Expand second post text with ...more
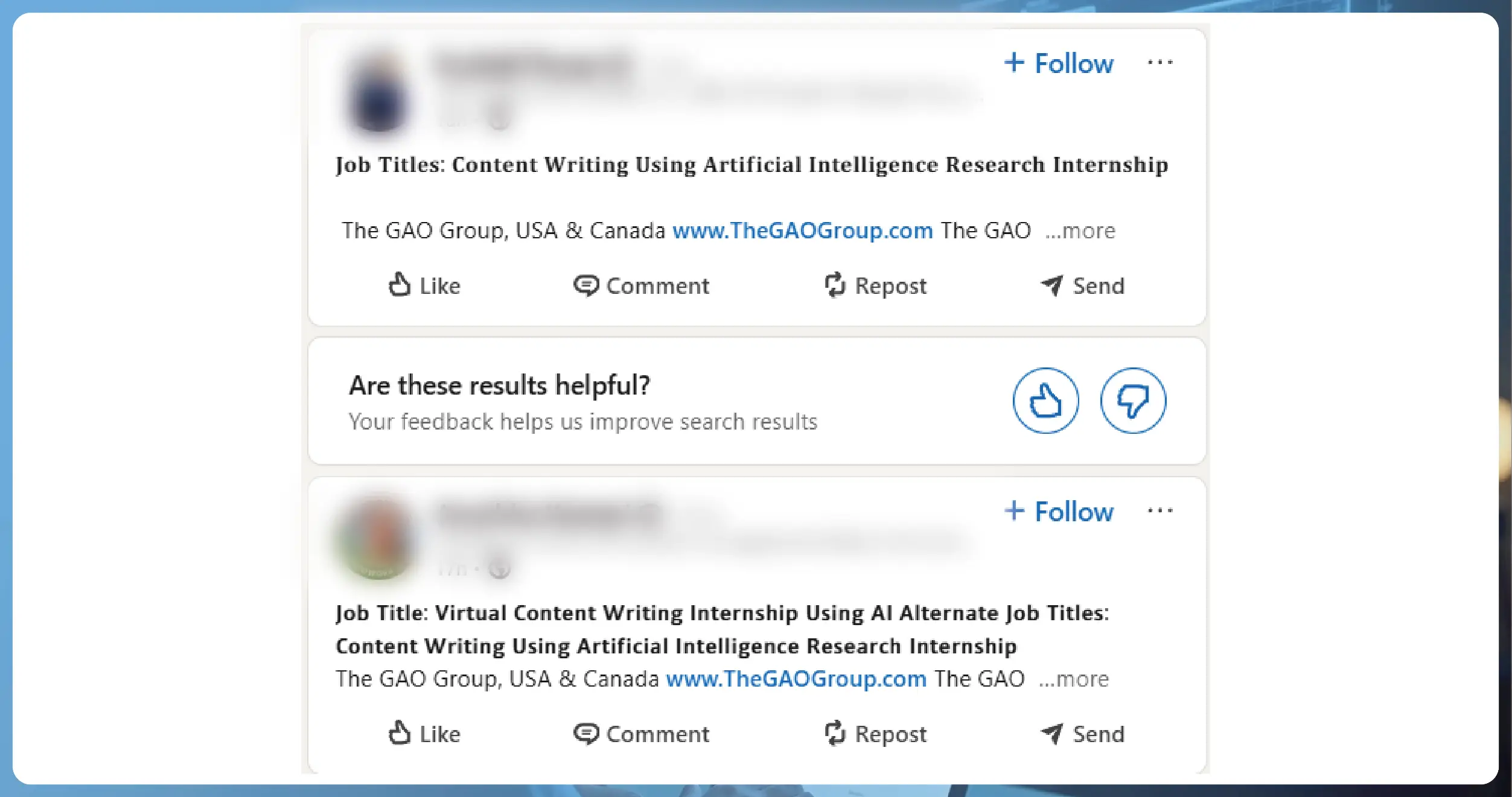Screen dimensions: 1512x797 point(1074,679)
